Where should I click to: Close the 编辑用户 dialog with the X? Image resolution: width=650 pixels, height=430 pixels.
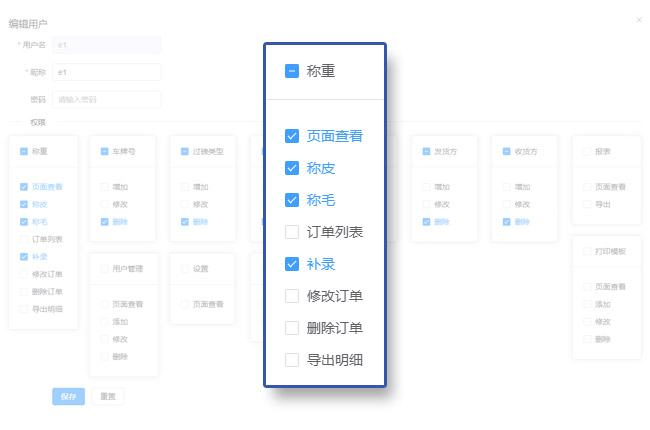coord(639,19)
